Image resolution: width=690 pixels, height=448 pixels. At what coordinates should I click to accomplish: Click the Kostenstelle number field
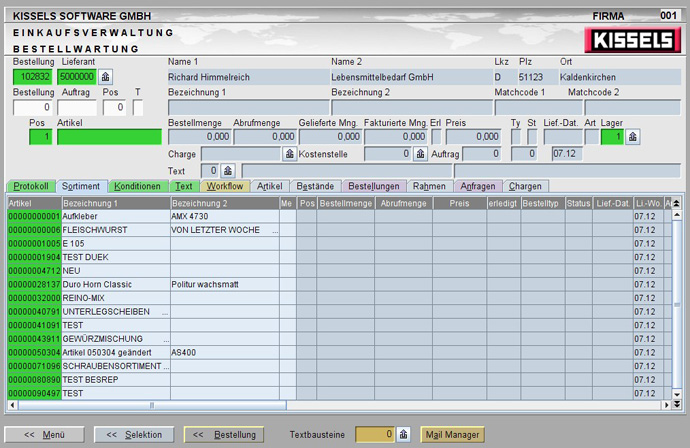click(x=388, y=154)
